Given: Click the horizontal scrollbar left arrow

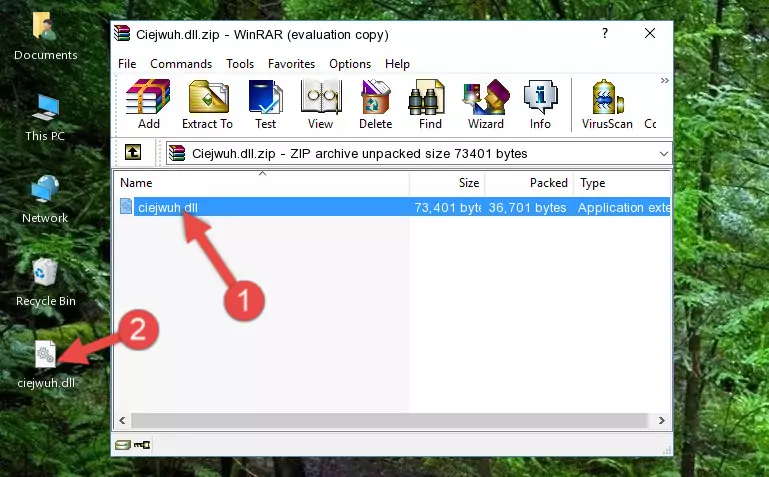Looking at the screenshot, I should pos(123,421).
